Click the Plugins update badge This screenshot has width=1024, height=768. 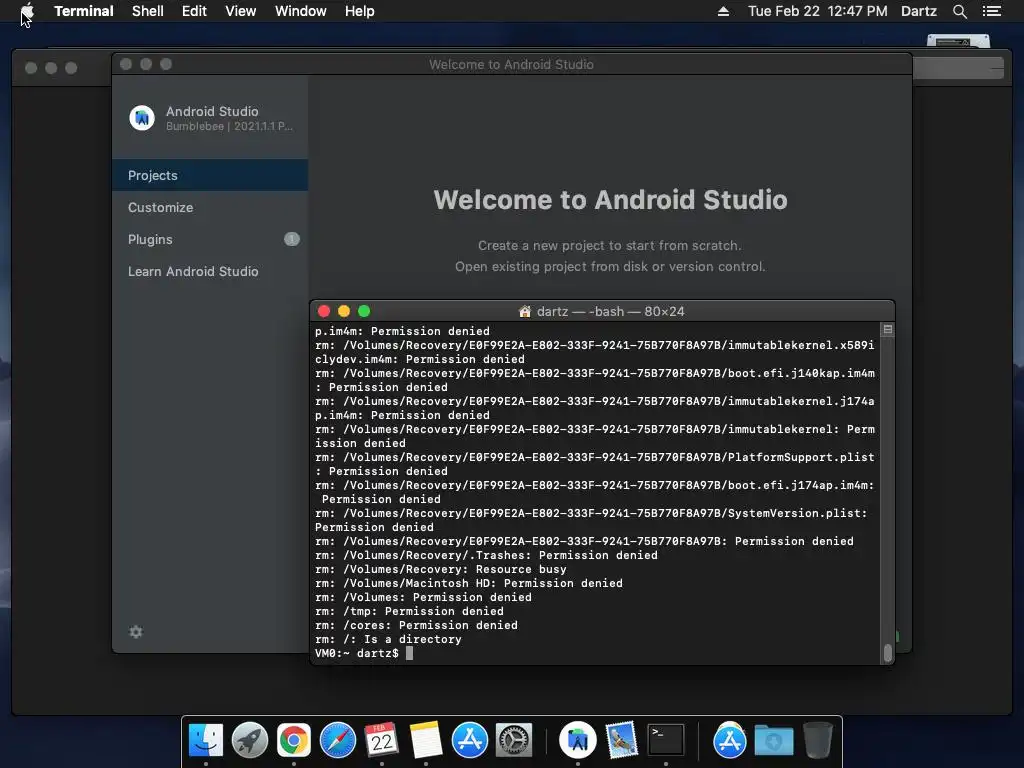pyautogui.click(x=291, y=239)
